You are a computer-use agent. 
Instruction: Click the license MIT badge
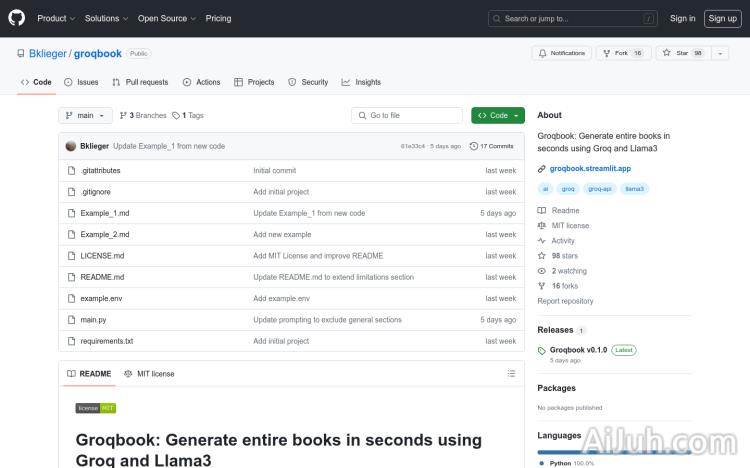96,408
